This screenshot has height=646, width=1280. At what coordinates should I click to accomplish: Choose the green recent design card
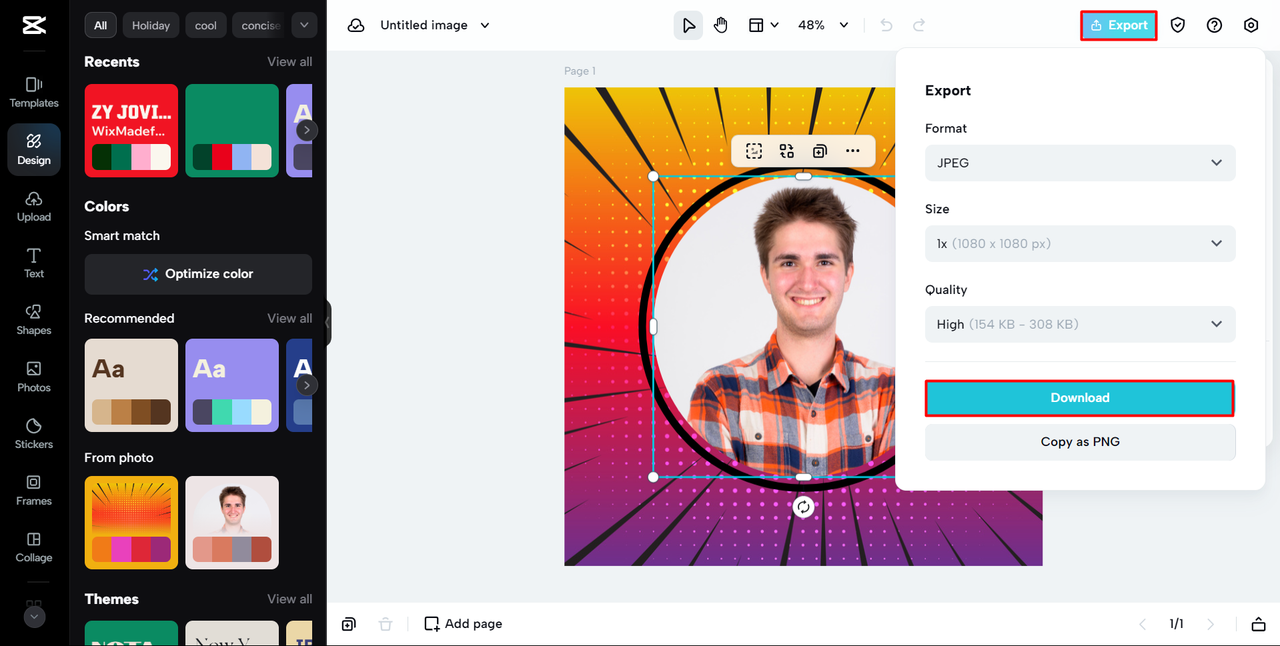[x=232, y=131]
